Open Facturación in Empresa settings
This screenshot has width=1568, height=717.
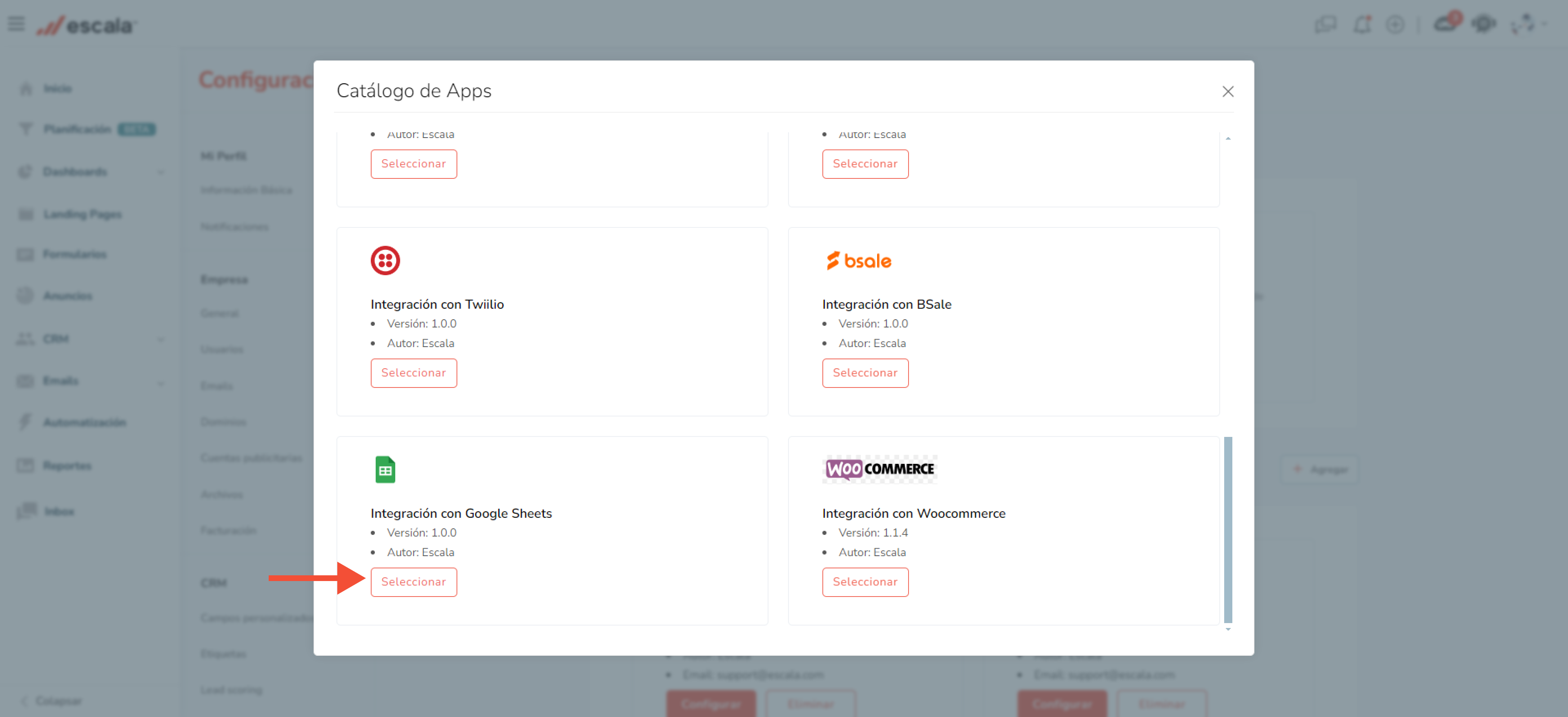click(228, 530)
